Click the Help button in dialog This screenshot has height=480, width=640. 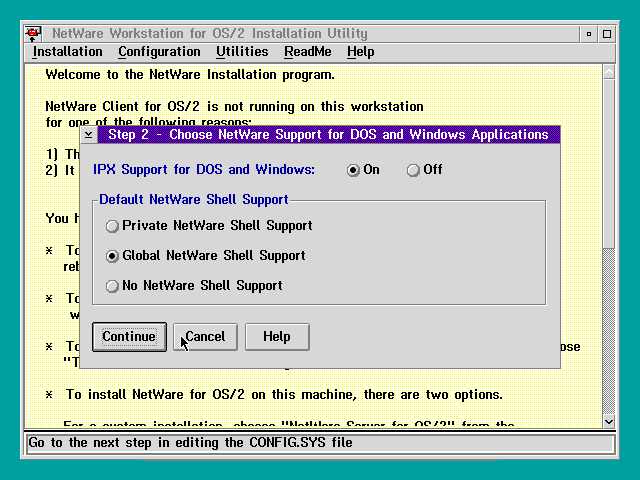pos(277,337)
